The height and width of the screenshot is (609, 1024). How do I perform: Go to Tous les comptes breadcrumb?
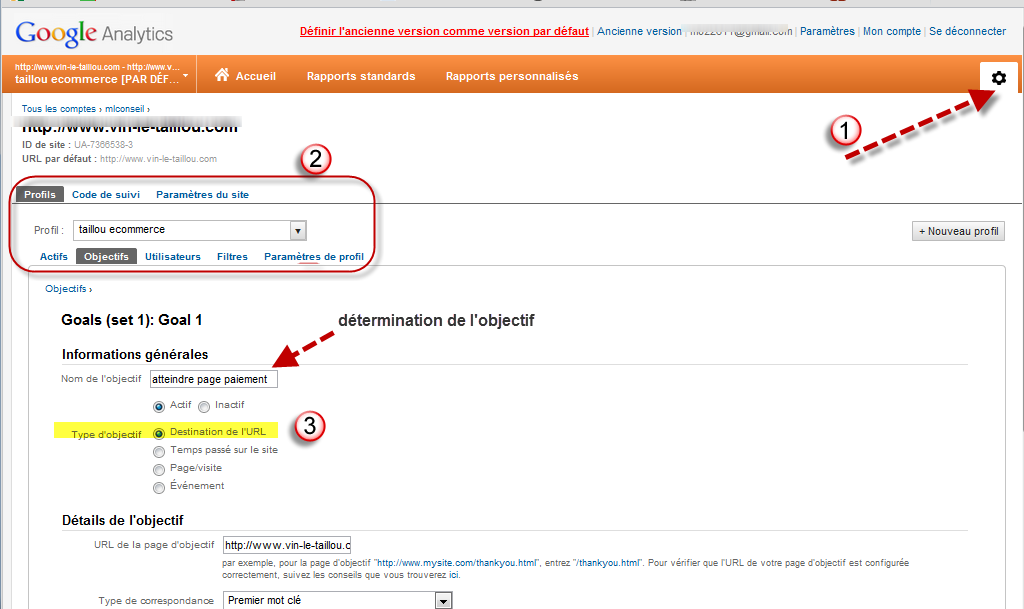[59, 109]
